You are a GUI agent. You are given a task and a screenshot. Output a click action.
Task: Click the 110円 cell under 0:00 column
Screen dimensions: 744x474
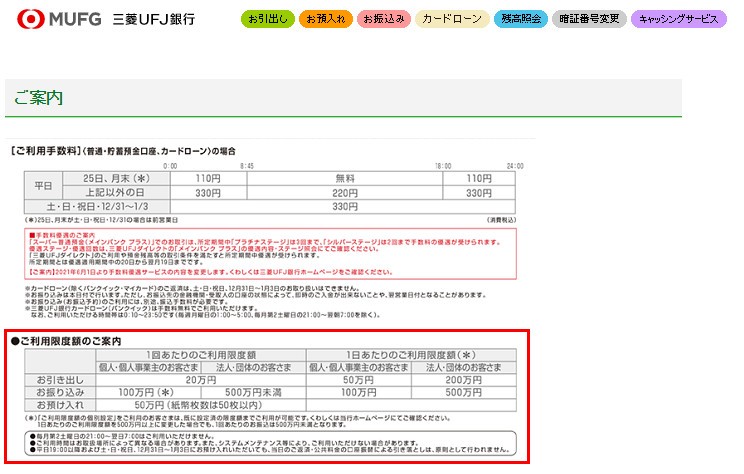208,178
